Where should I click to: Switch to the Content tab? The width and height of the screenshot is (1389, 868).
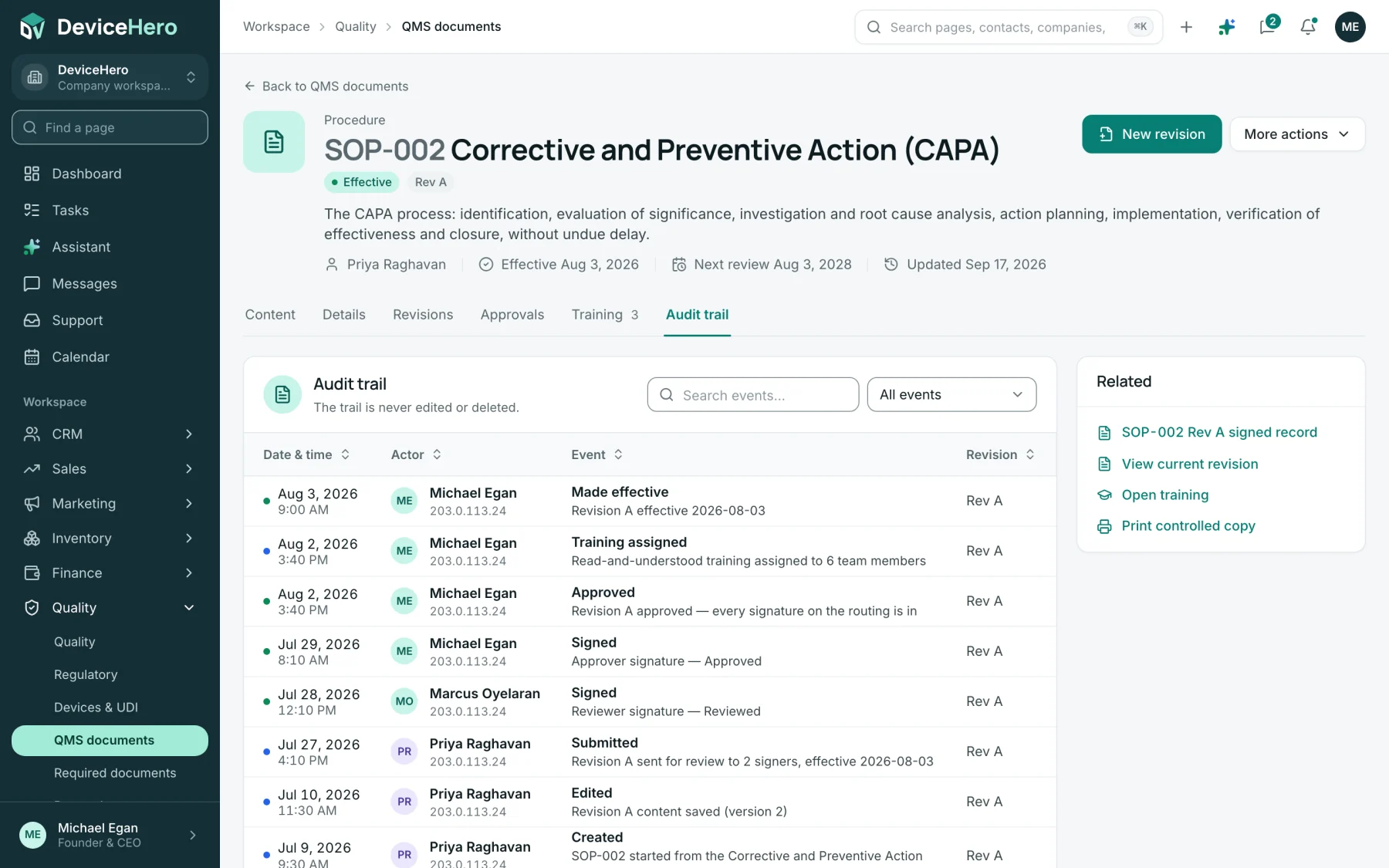click(x=270, y=315)
